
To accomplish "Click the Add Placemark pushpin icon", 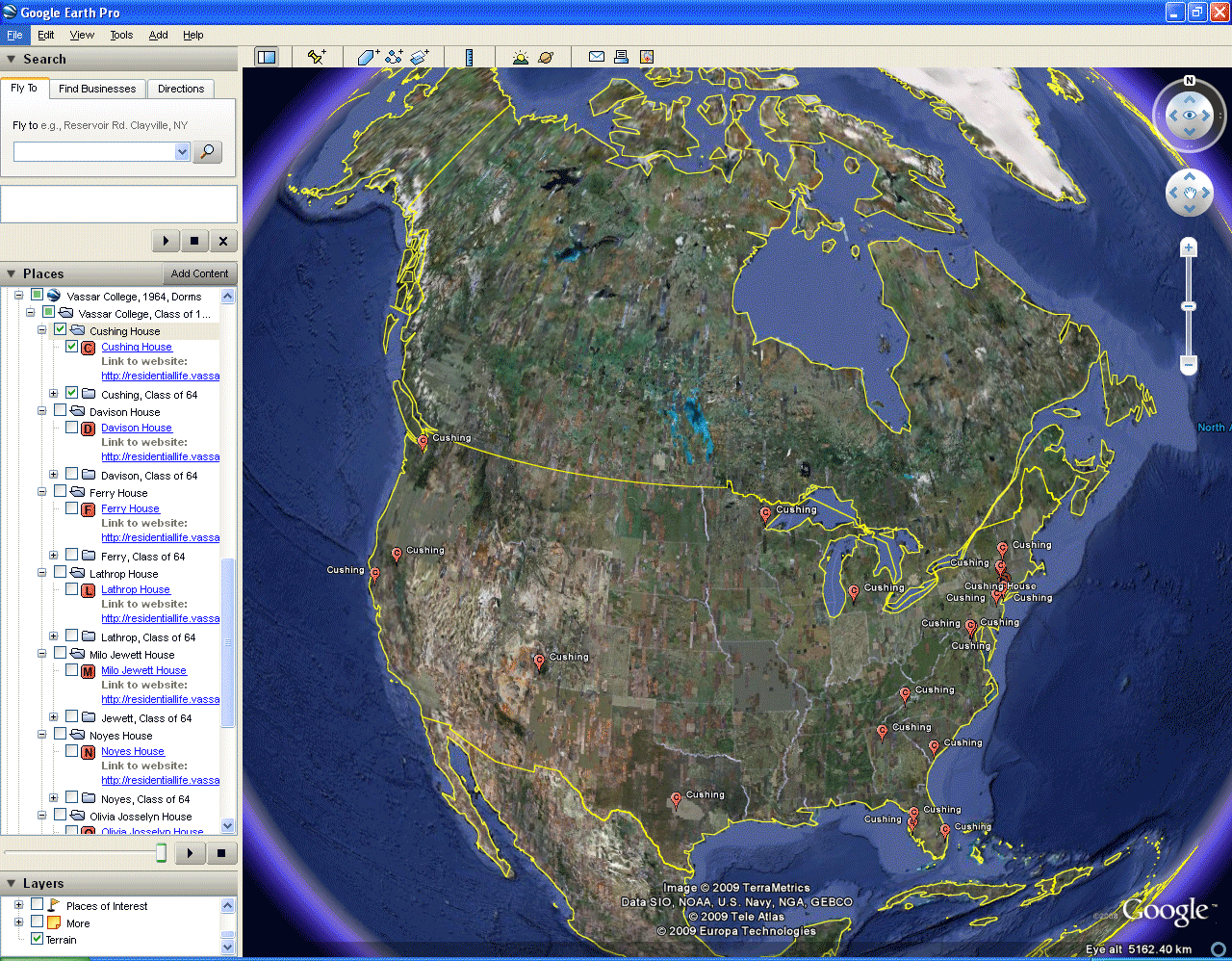I will click(317, 58).
